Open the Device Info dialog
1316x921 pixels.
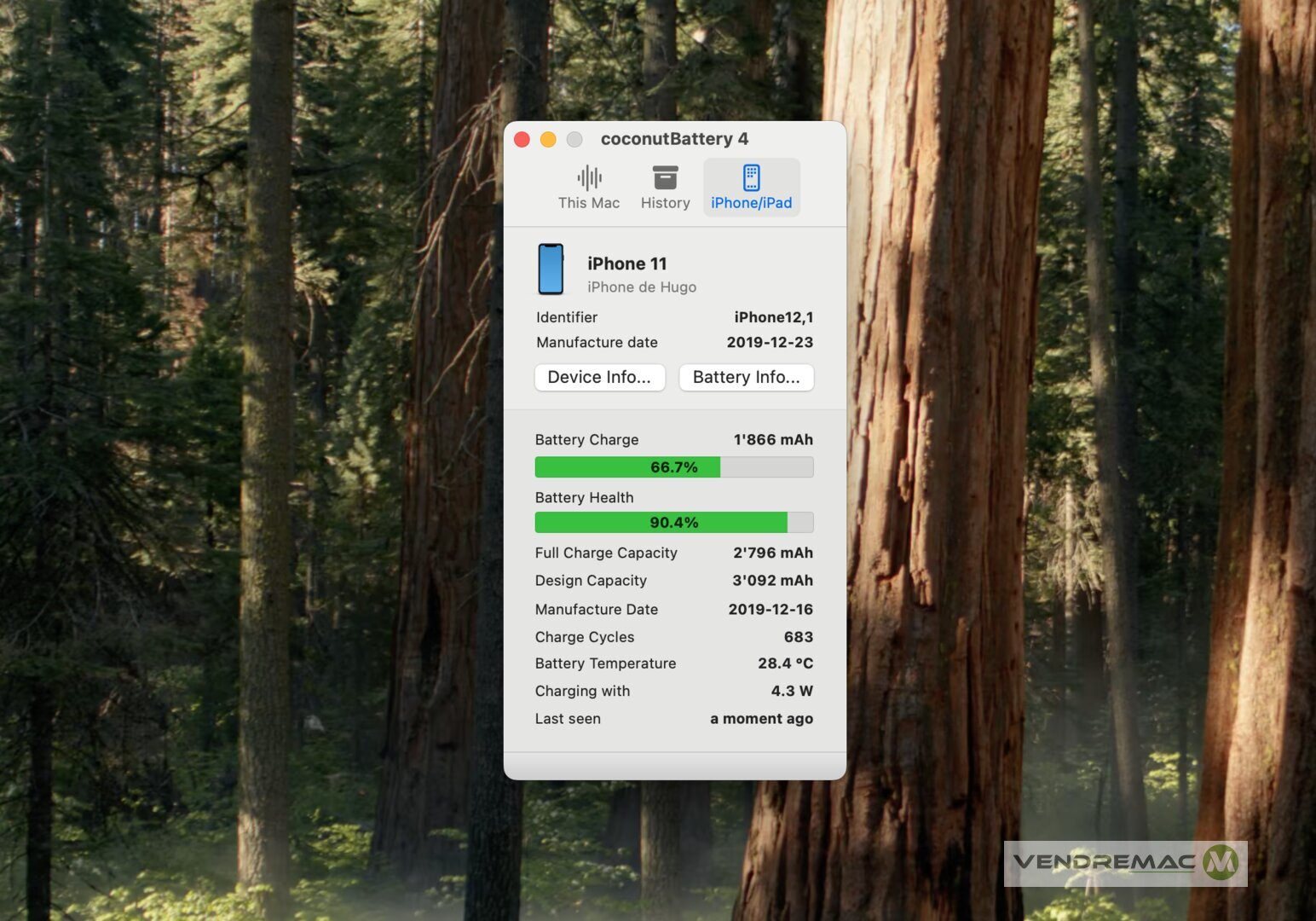coord(599,377)
